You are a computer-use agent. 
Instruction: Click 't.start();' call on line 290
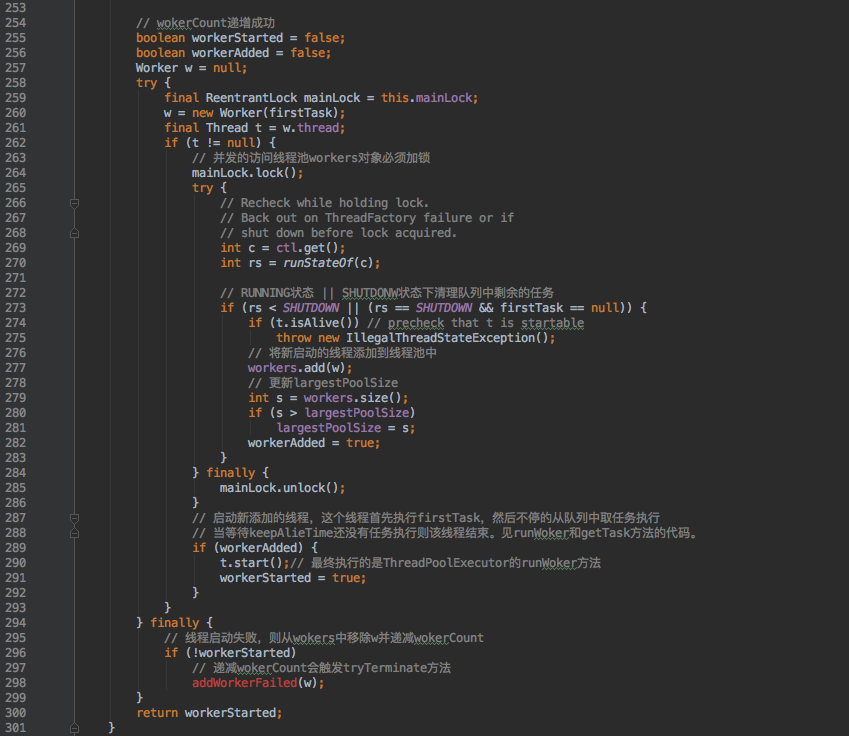tap(254, 563)
